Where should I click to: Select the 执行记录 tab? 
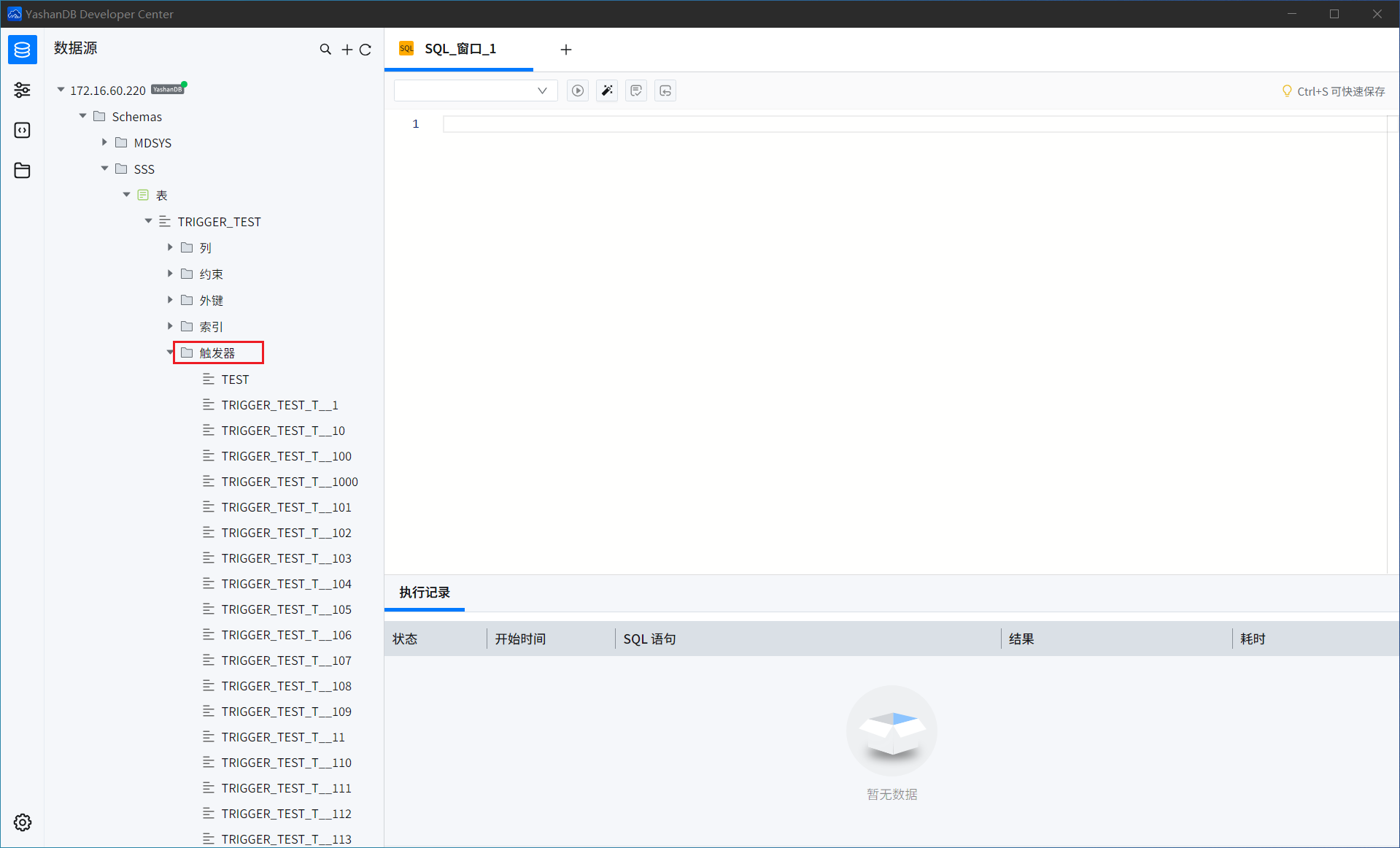point(425,593)
